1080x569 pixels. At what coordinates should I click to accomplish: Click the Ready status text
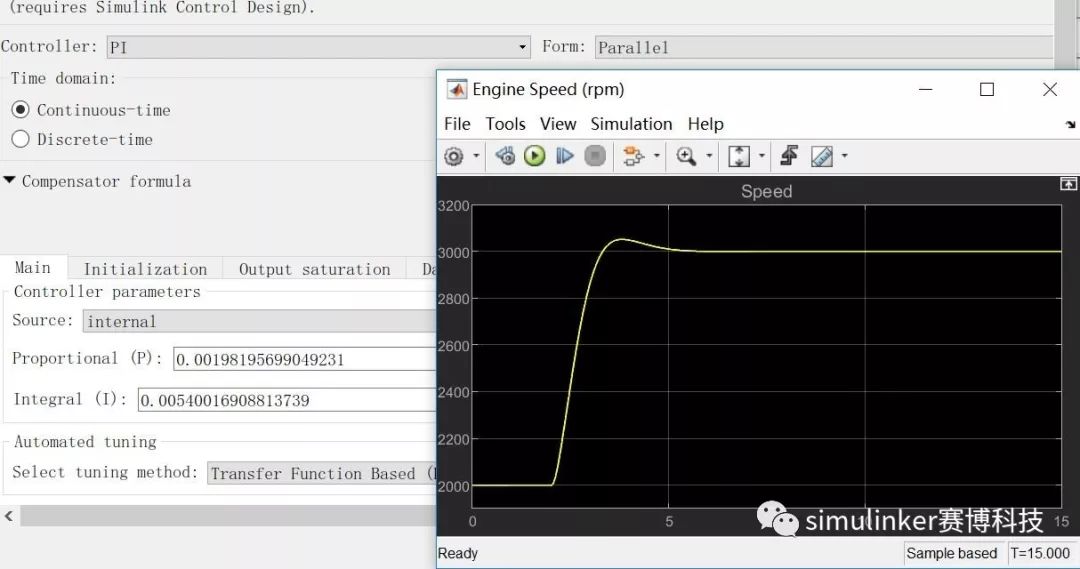coord(457,553)
